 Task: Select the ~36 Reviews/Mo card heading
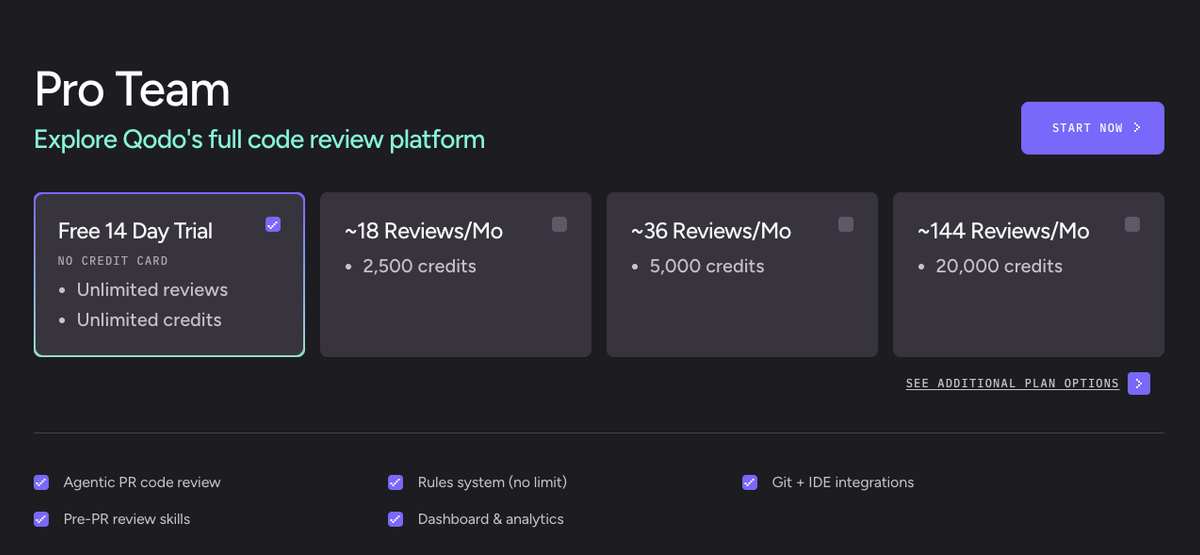coord(710,231)
